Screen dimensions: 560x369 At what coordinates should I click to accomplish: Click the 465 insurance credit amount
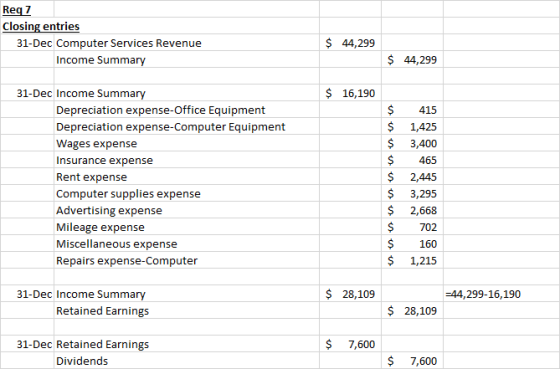412,160
